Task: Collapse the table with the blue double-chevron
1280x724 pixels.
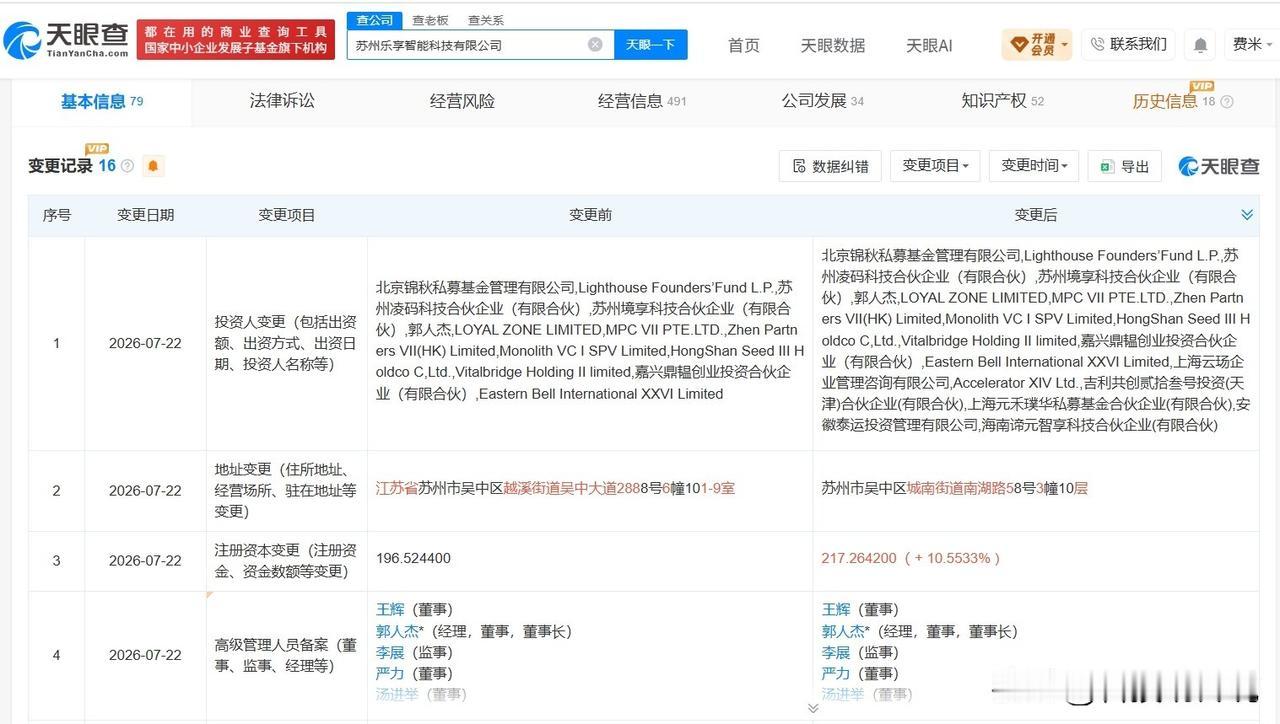Action: (1247, 215)
